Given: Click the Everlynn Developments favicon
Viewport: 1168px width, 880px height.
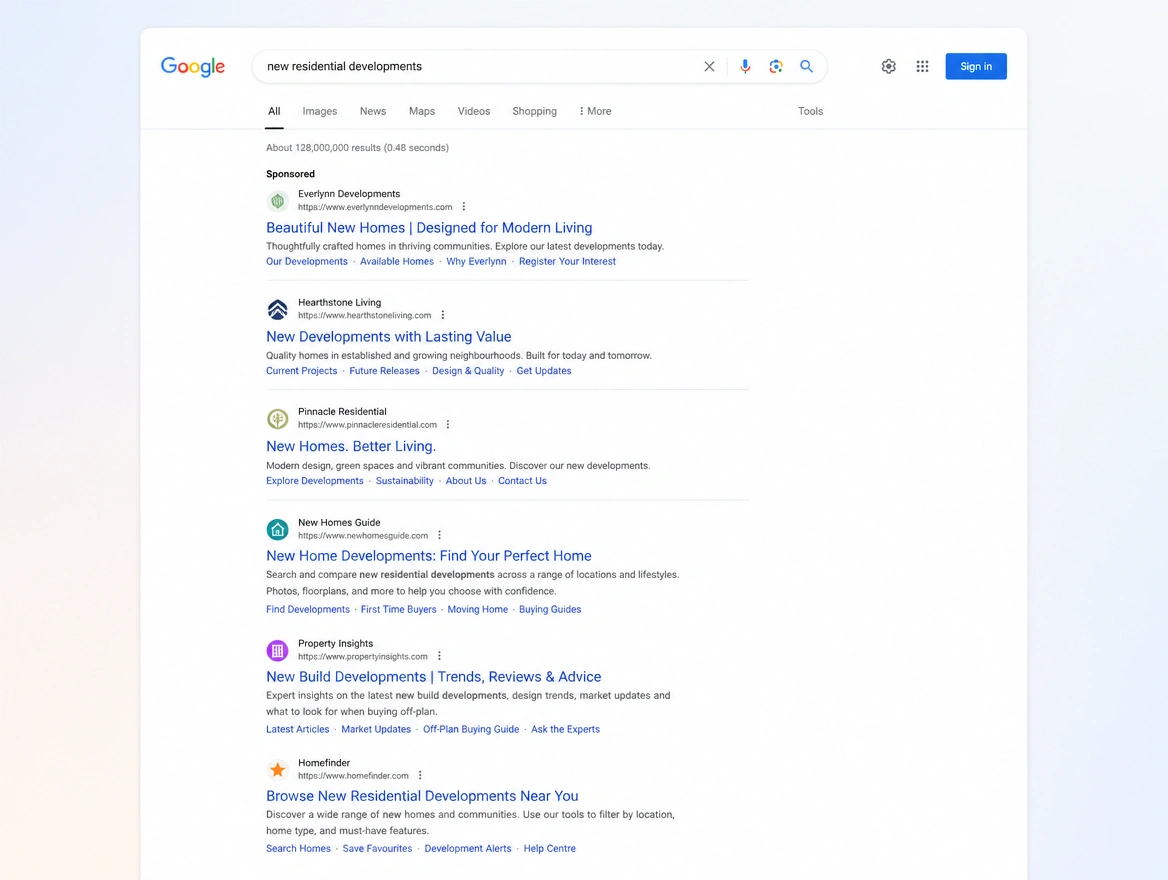Looking at the screenshot, I should click(278, 200).
